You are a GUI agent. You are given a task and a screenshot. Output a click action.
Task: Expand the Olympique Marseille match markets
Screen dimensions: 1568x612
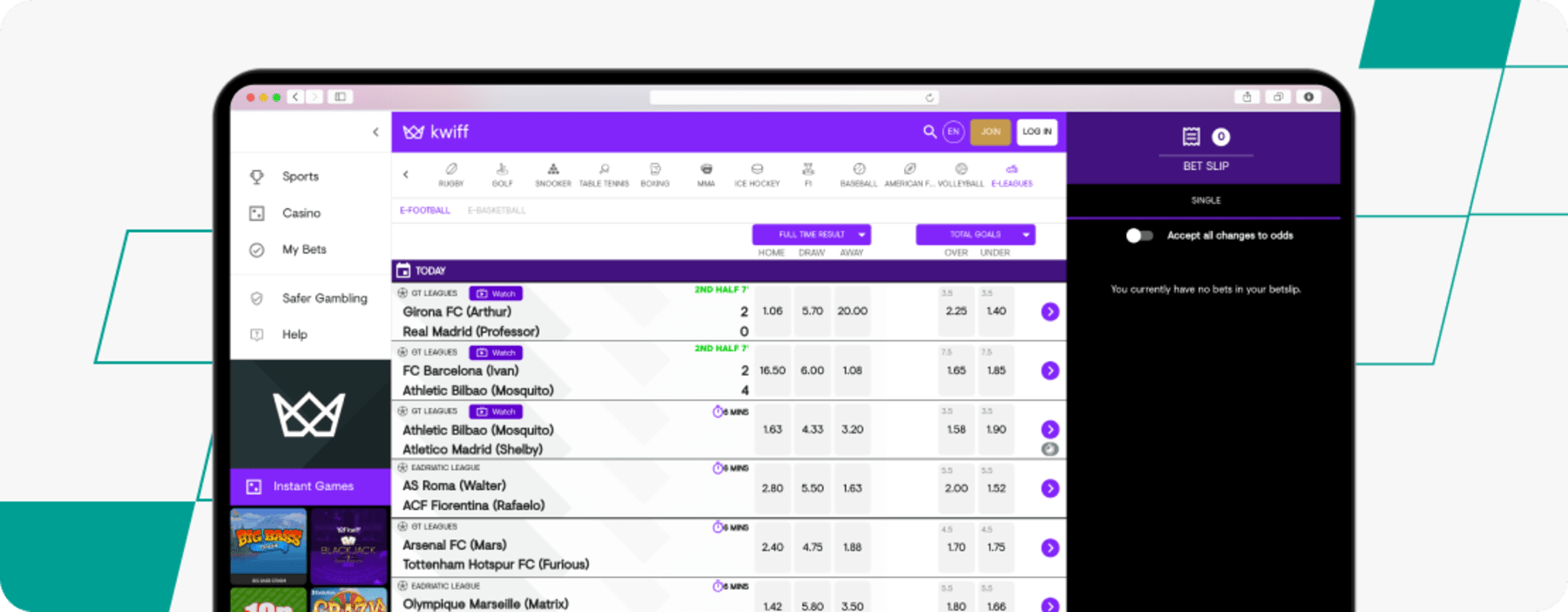[1051, 605]
